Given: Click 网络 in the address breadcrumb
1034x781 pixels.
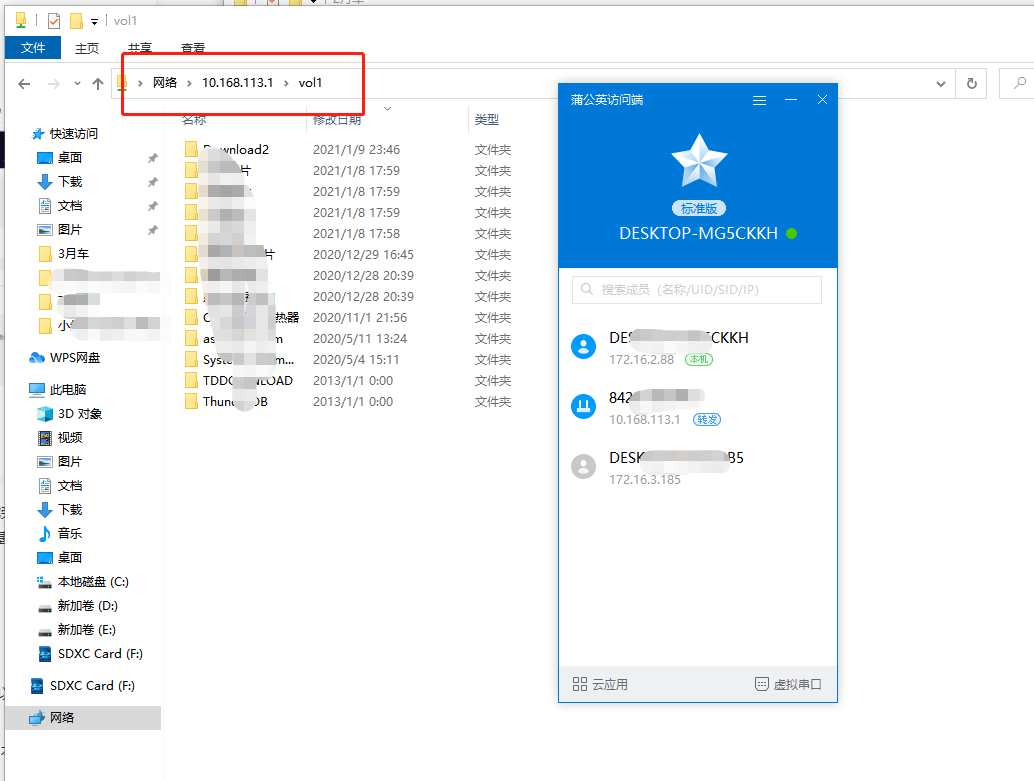Looking at the screenshot, I should pyautogui.click(x=165, y=82).
